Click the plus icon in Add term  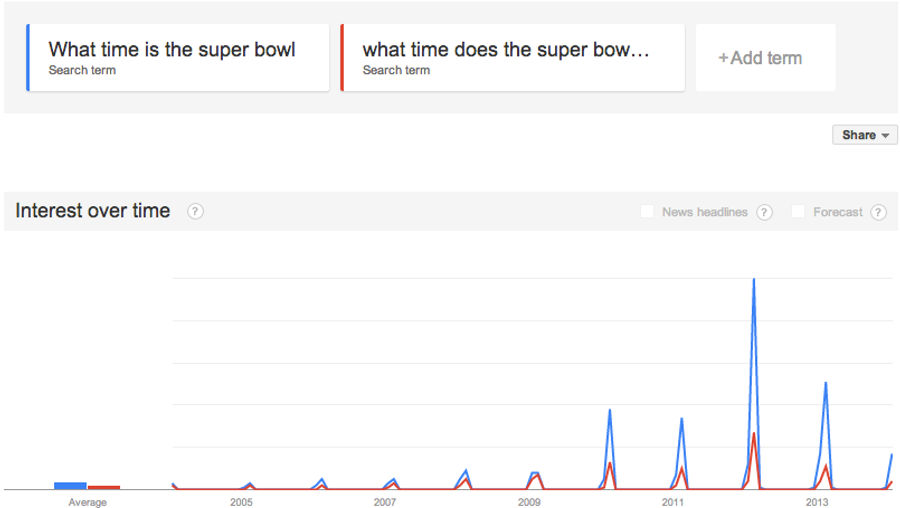(x=723, y=58)
